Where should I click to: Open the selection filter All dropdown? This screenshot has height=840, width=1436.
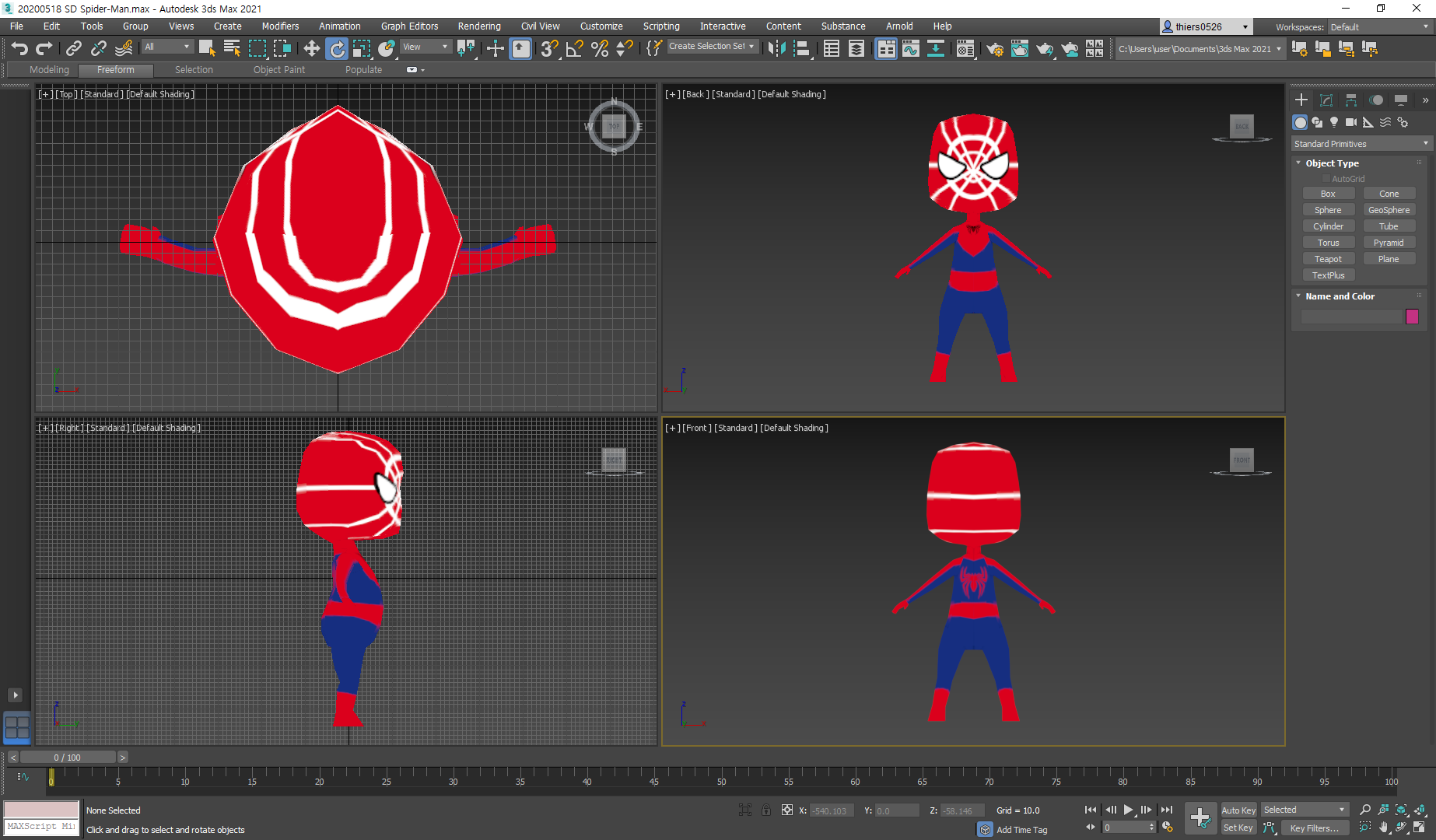pos(166,47)
